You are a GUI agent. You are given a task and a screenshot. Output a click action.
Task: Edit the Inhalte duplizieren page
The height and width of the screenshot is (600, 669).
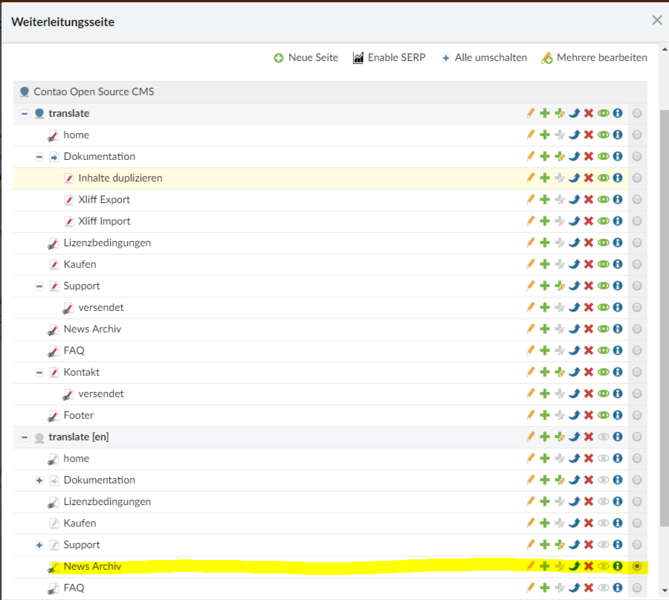tap(530, 178)
